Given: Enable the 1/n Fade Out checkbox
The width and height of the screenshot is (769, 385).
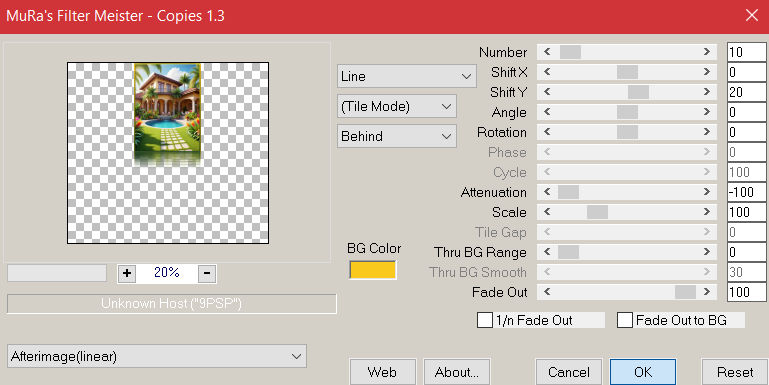Looking at the screenshot, I should point(485,320).
